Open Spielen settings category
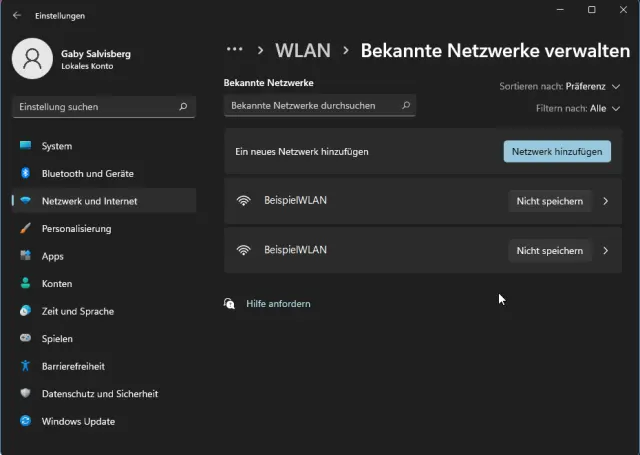640x455 pixels. [104, 339]
